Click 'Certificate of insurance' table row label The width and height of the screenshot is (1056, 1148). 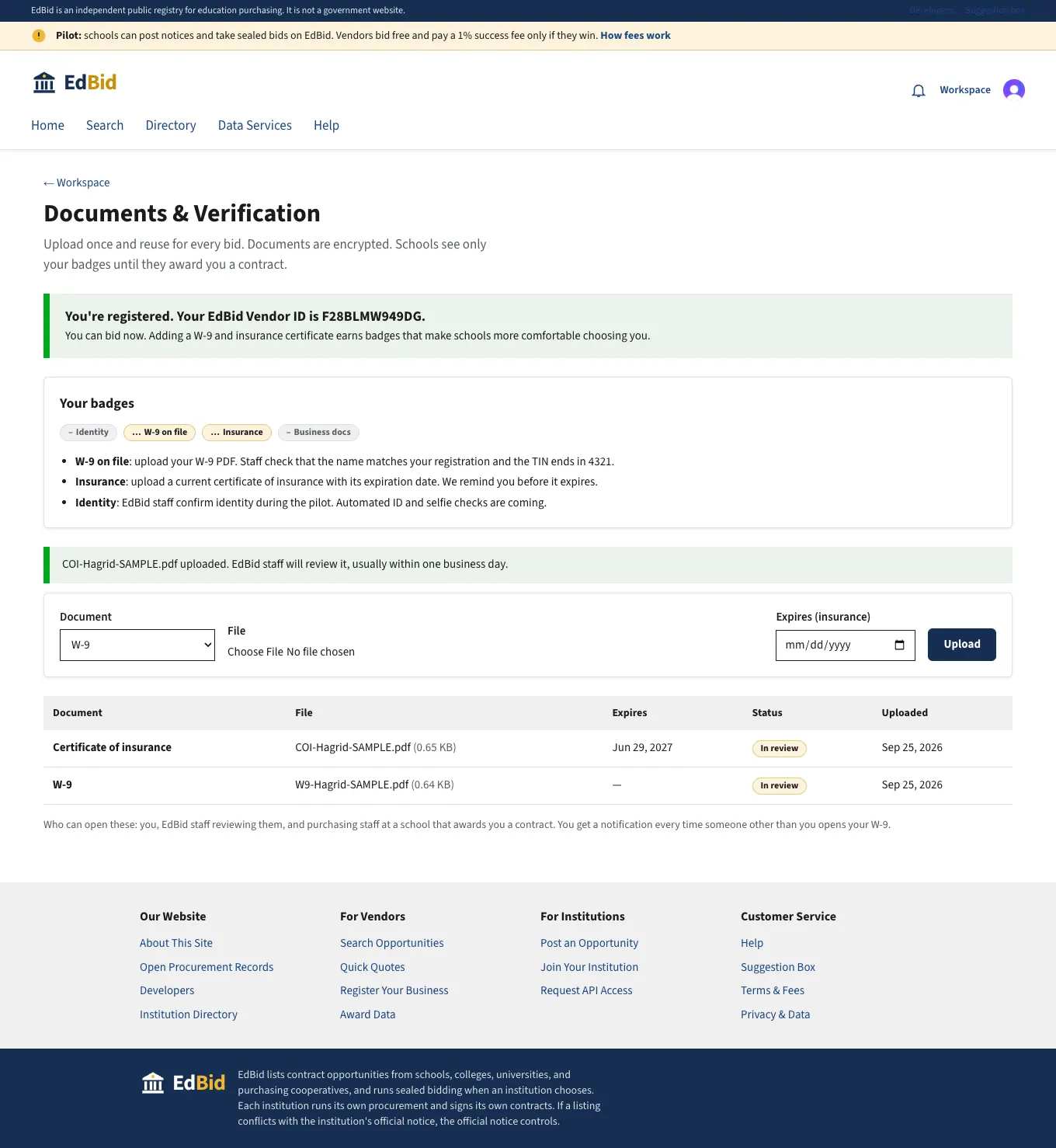tap(112, 748)
